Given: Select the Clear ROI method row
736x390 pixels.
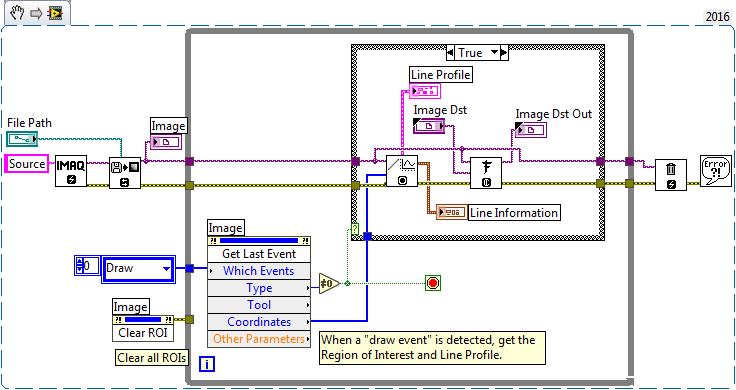Looking at the screenshot, I should (x=143, y=333).
